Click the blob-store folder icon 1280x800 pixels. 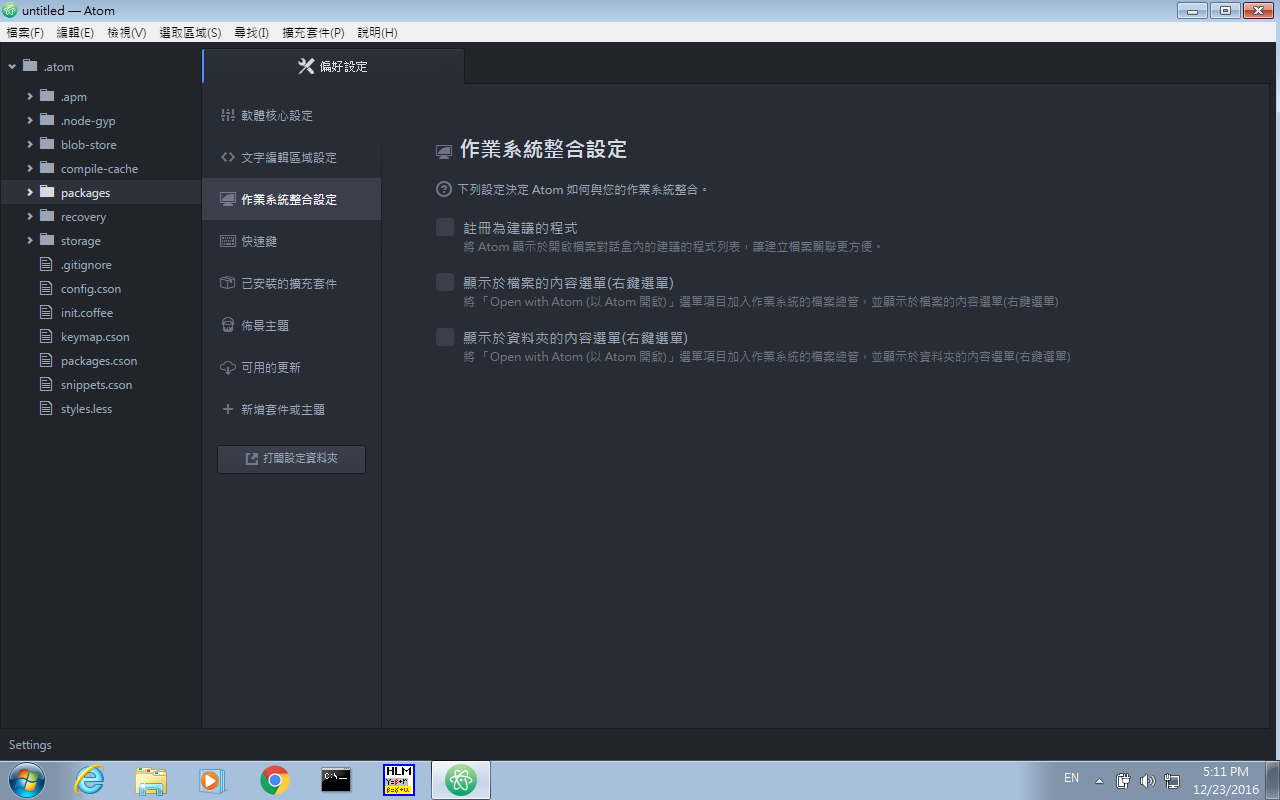47,144
